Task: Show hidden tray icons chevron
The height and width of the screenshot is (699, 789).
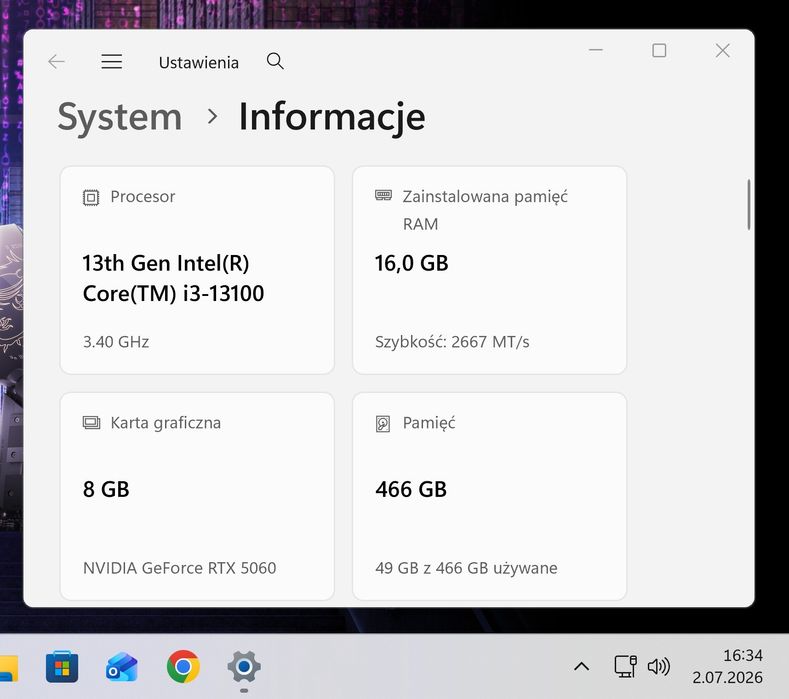Action: [582, 667]
